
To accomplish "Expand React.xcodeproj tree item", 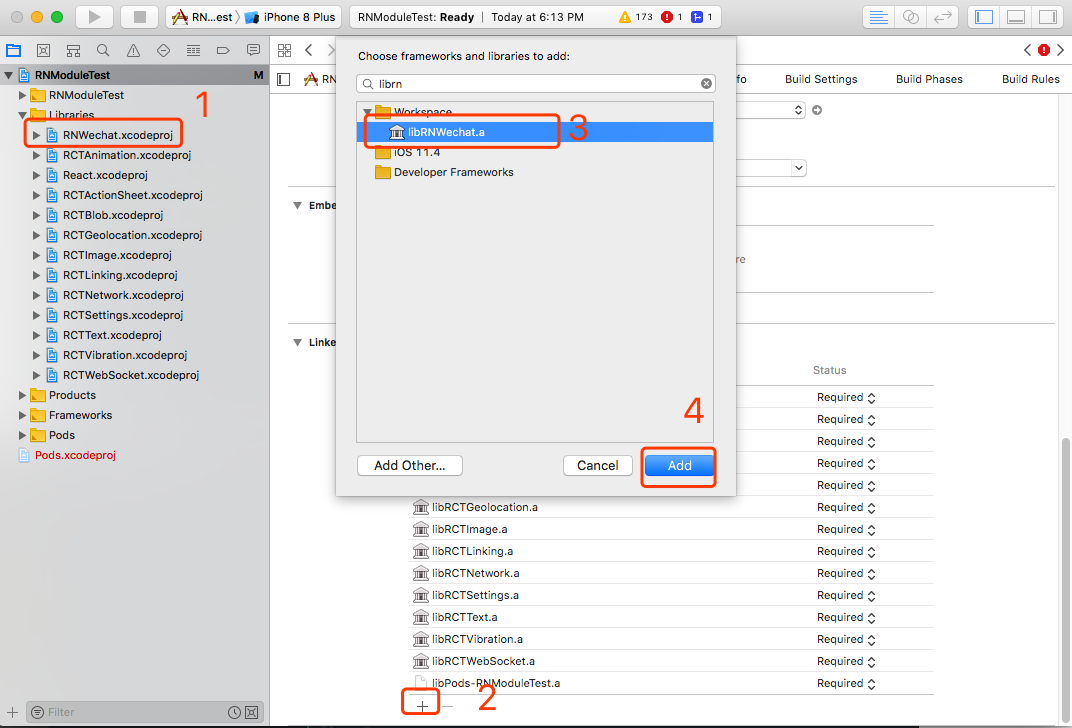I will (36, 175).
